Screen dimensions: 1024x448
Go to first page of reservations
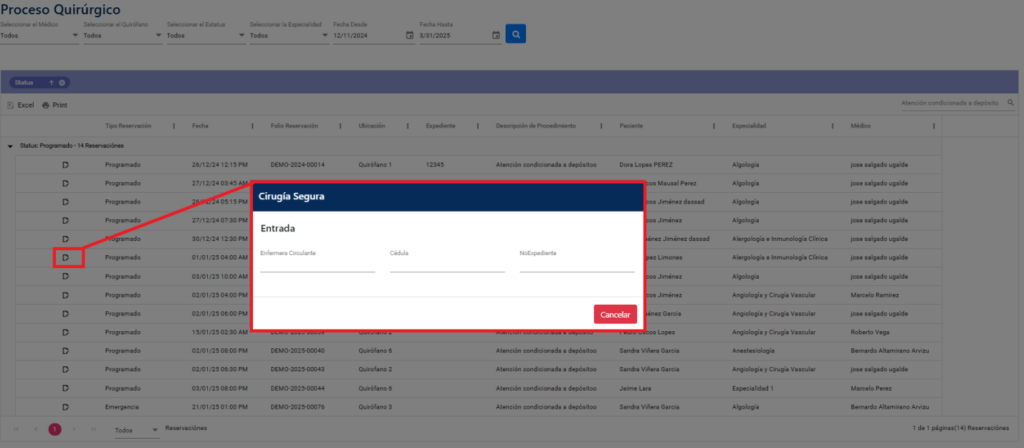click(x=16, y=429)
